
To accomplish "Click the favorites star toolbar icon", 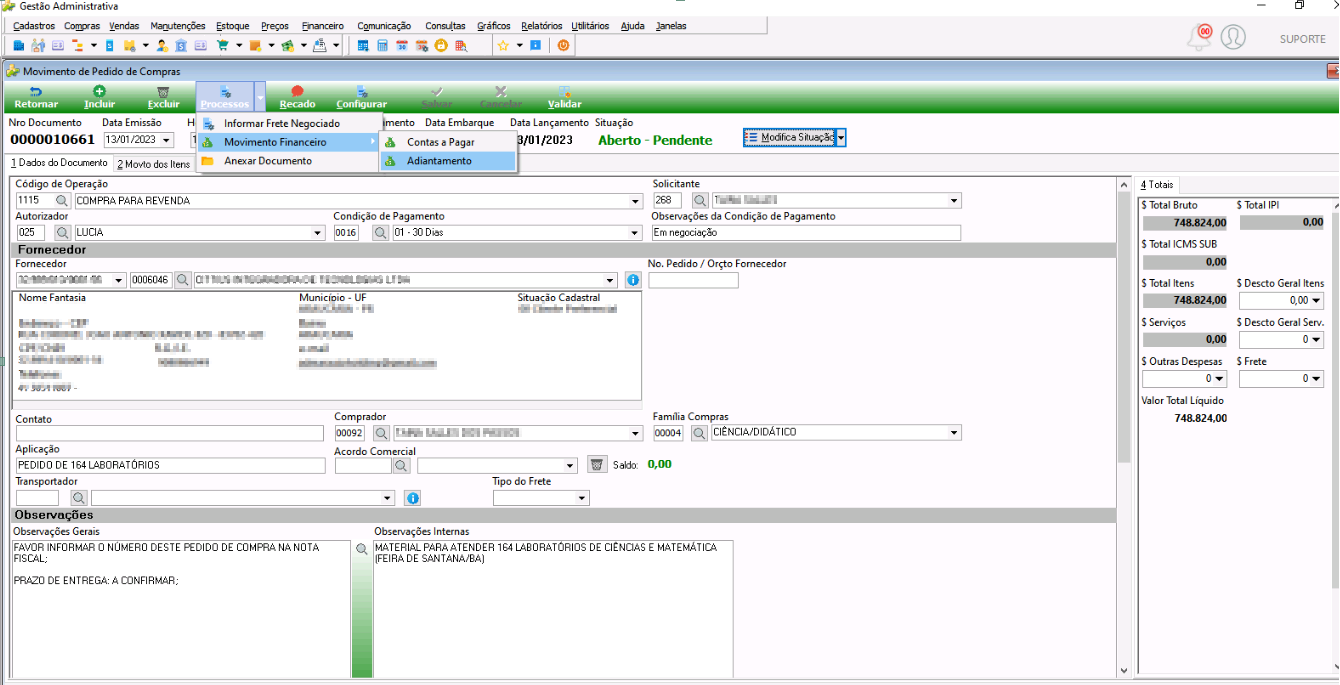I will point(503,45).
